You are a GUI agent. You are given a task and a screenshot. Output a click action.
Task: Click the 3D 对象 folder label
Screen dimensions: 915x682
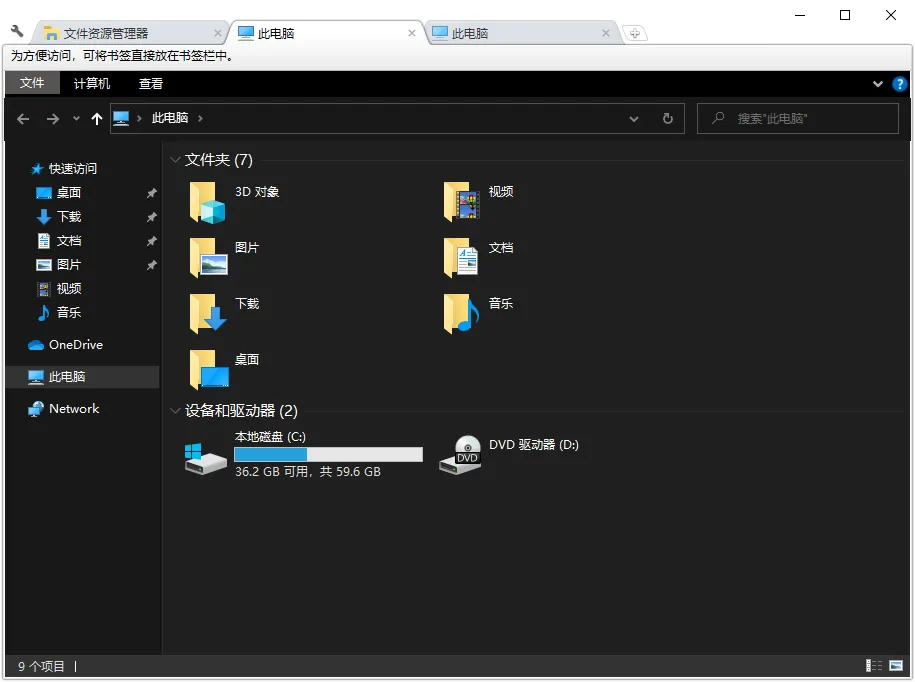click(257, 192)
